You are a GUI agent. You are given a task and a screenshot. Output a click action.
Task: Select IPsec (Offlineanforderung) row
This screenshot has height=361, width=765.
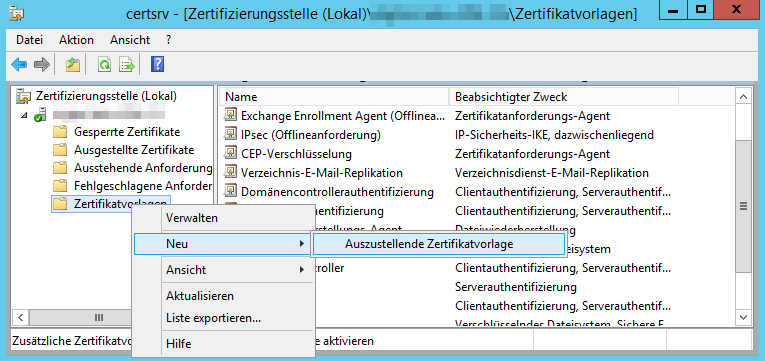pos(310,135)
